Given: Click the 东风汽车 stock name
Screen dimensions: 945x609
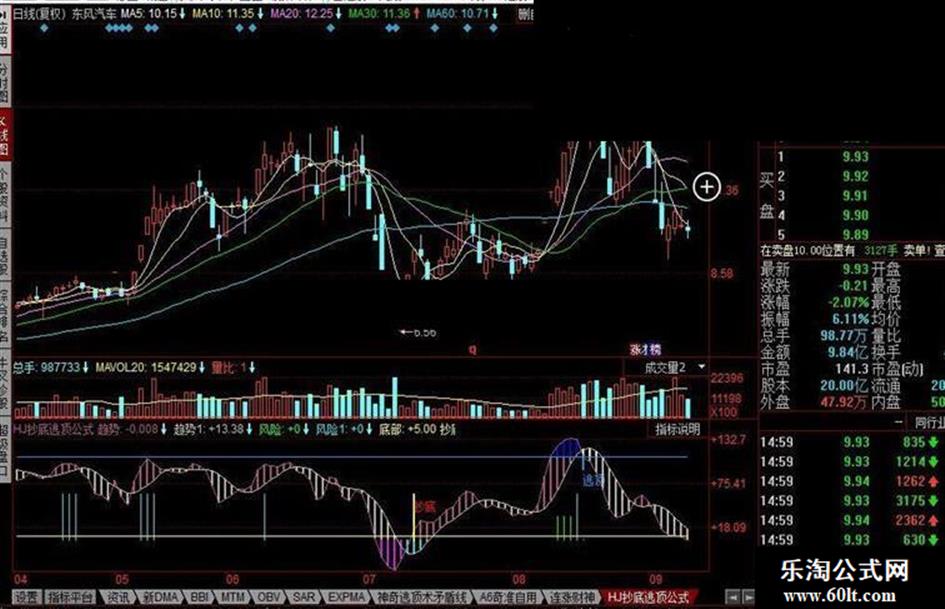Looking at the screenshot, I should (x=93, y=14).
